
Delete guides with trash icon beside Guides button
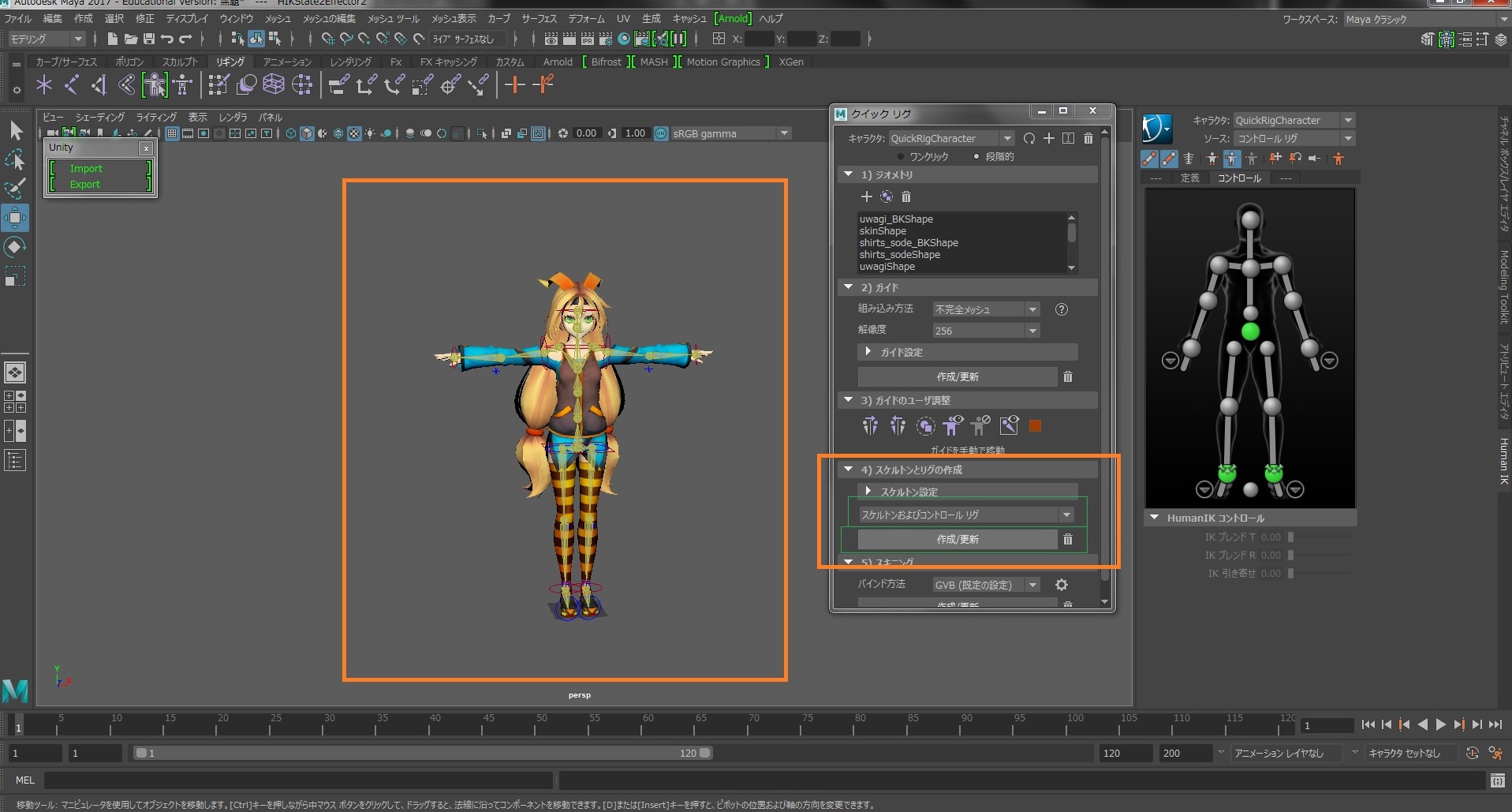click(1068, 376)
